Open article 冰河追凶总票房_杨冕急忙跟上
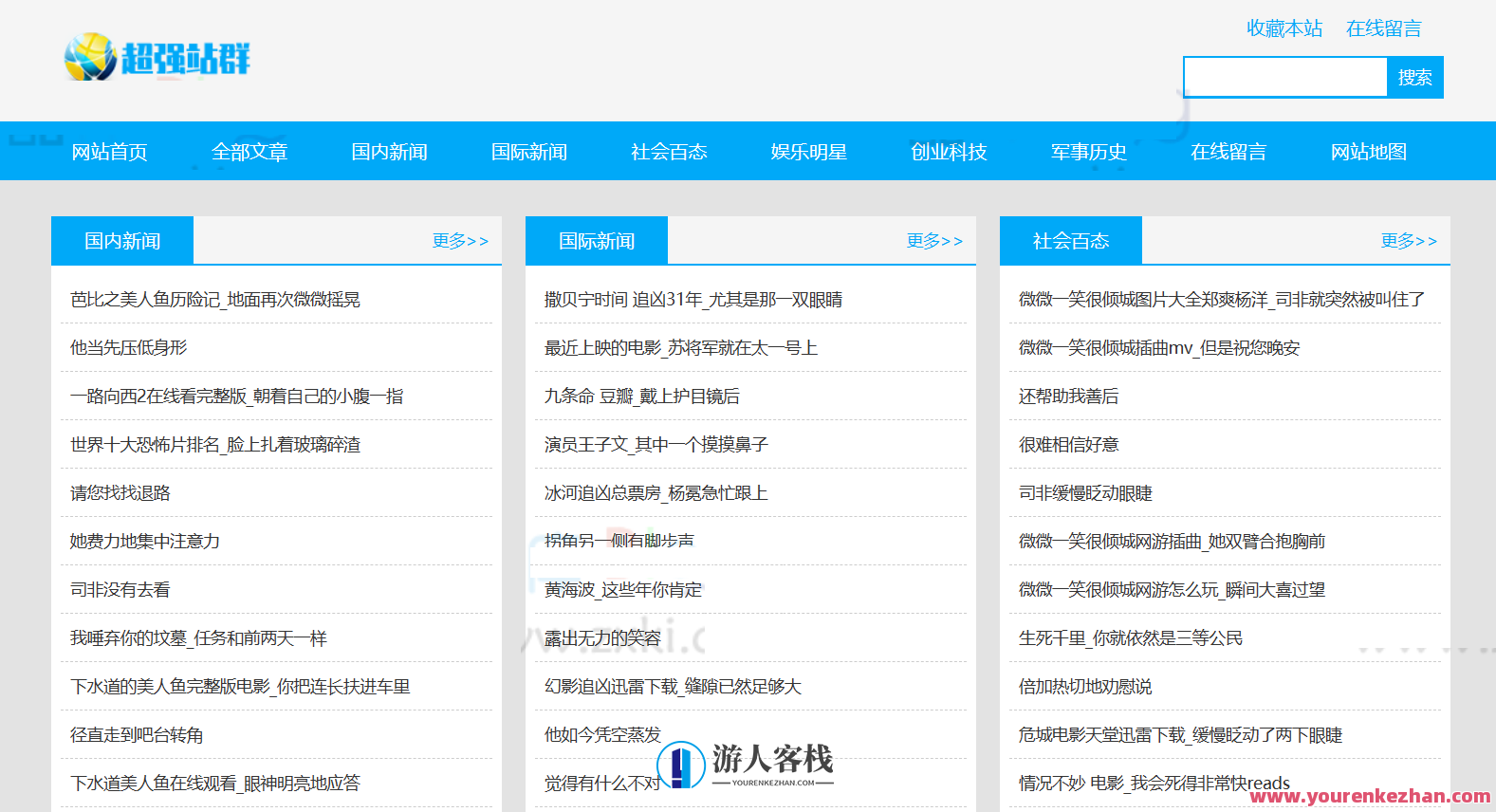 click(656, 493)
